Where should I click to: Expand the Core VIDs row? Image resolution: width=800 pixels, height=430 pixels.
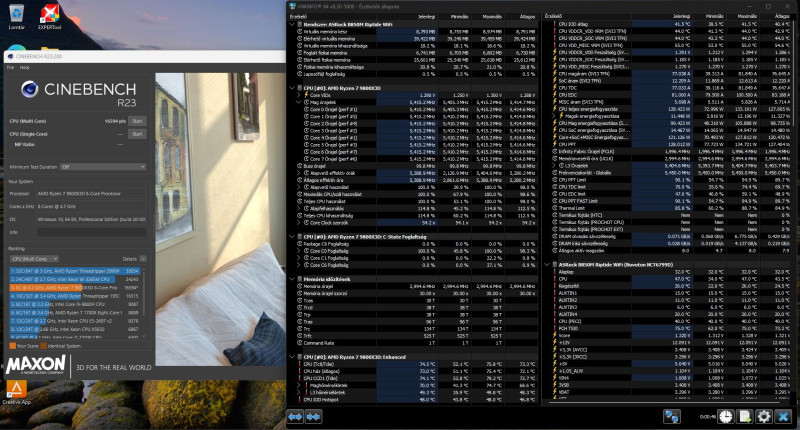click(299, 95)
